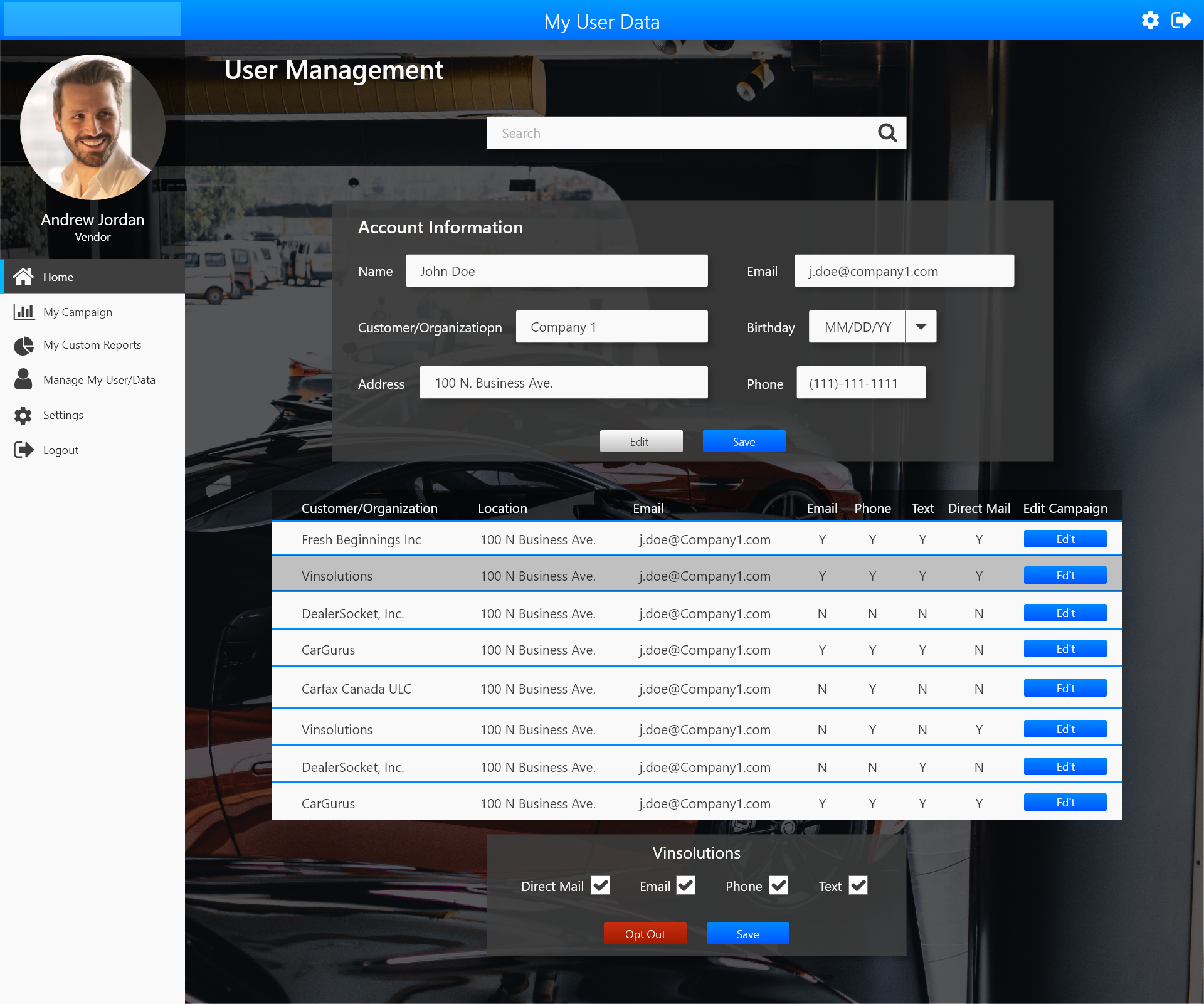Click the My Custom Reports pie icon
1204x1004 pixels.
(24, 345)
